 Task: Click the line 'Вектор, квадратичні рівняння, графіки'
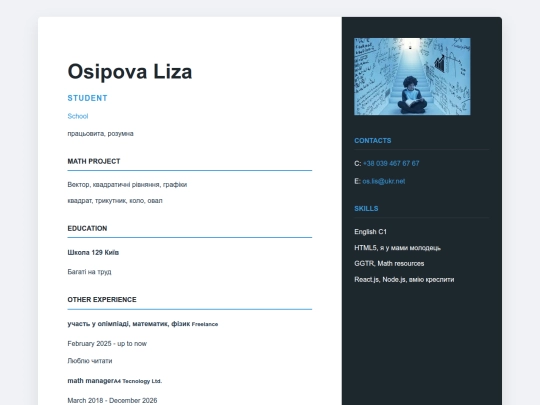(x=127, y=185)
